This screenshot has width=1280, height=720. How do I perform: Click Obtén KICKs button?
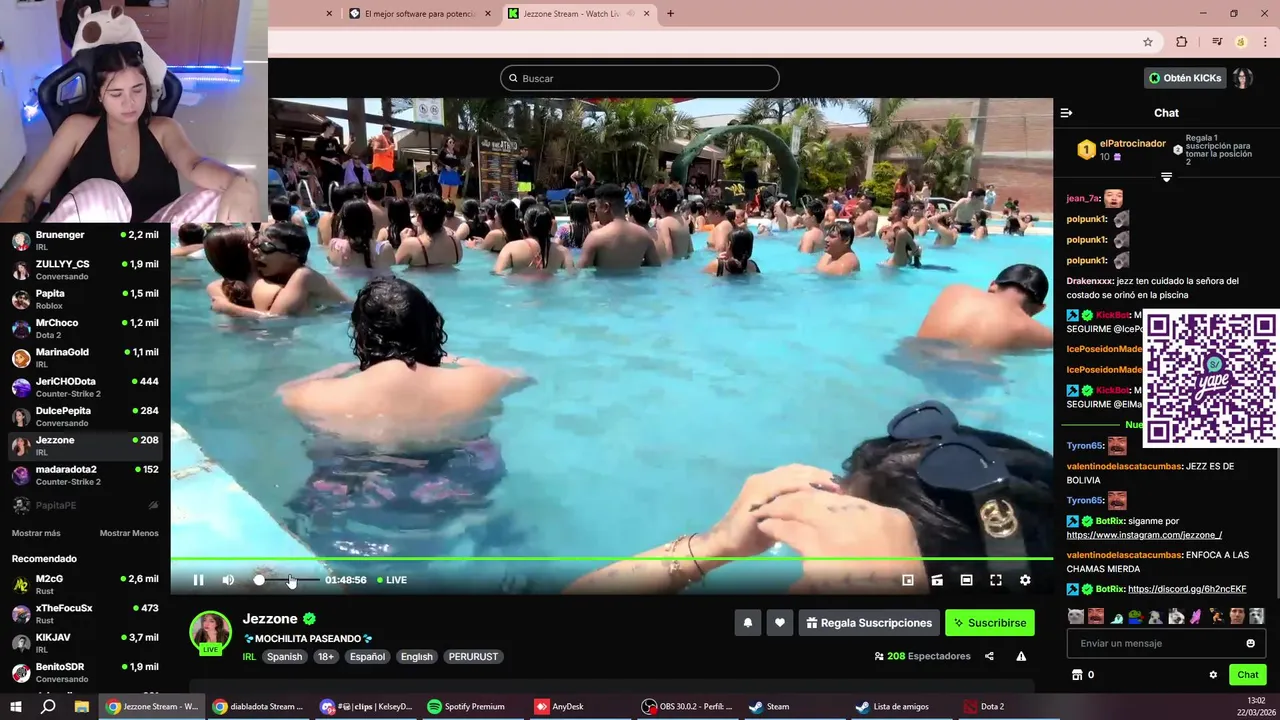1185,78
